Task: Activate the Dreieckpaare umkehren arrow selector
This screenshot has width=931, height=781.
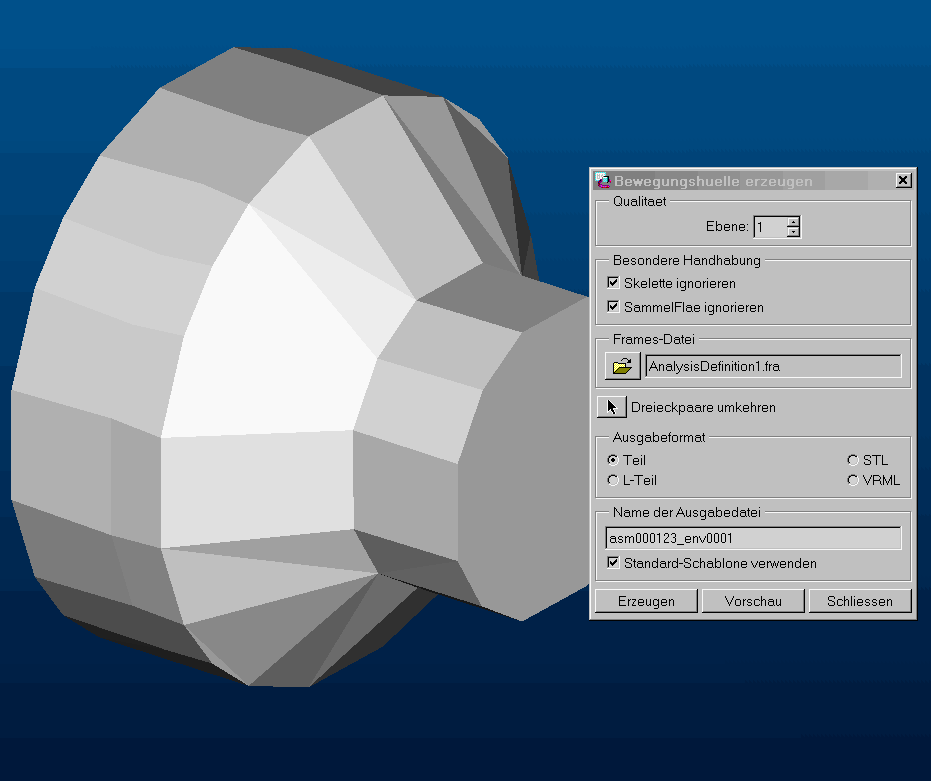Action: pos(612,407)
